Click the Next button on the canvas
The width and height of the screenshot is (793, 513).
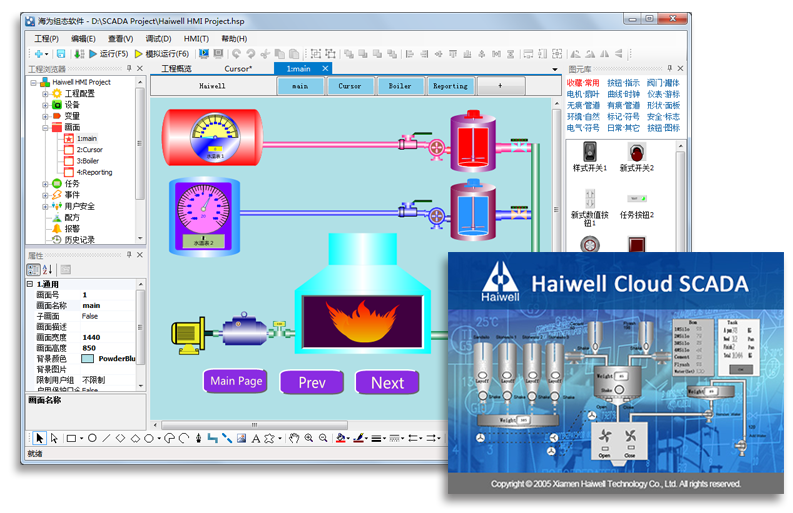(x=387, y=382)
